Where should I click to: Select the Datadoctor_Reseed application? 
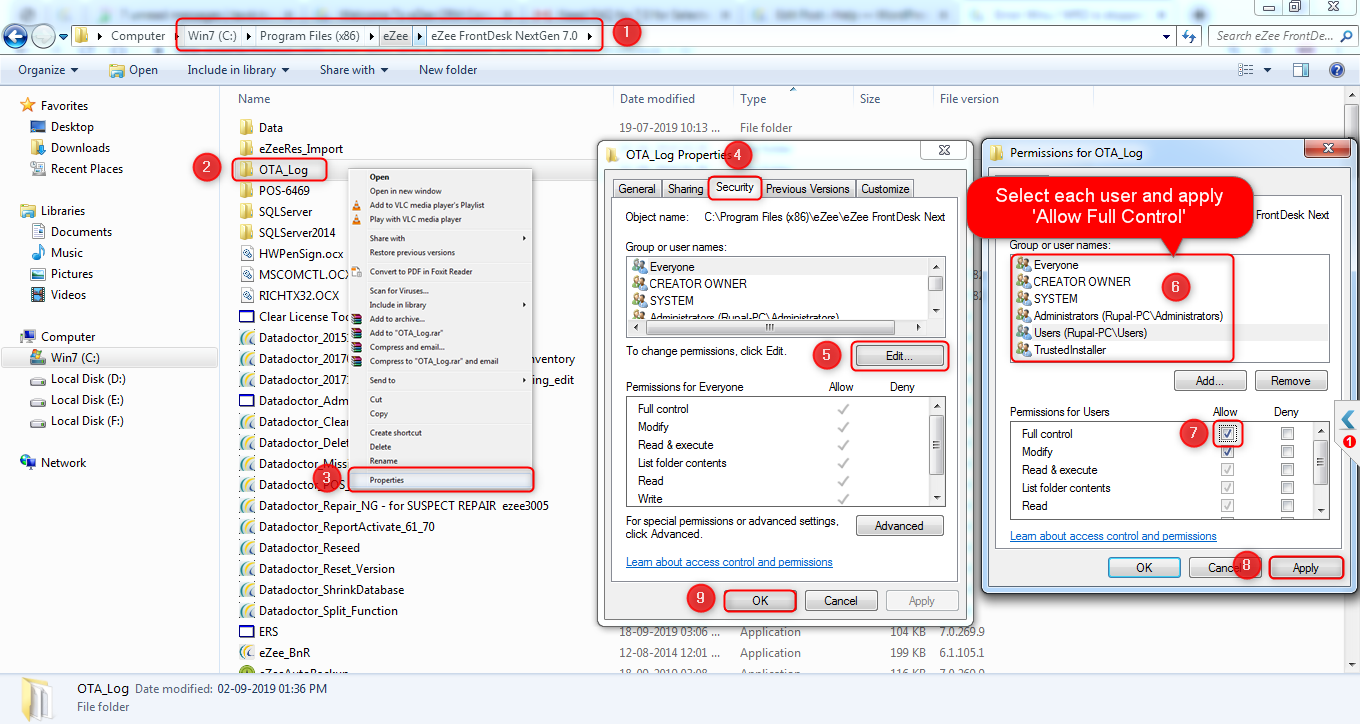pyautogui.click(x=309, y=548)
